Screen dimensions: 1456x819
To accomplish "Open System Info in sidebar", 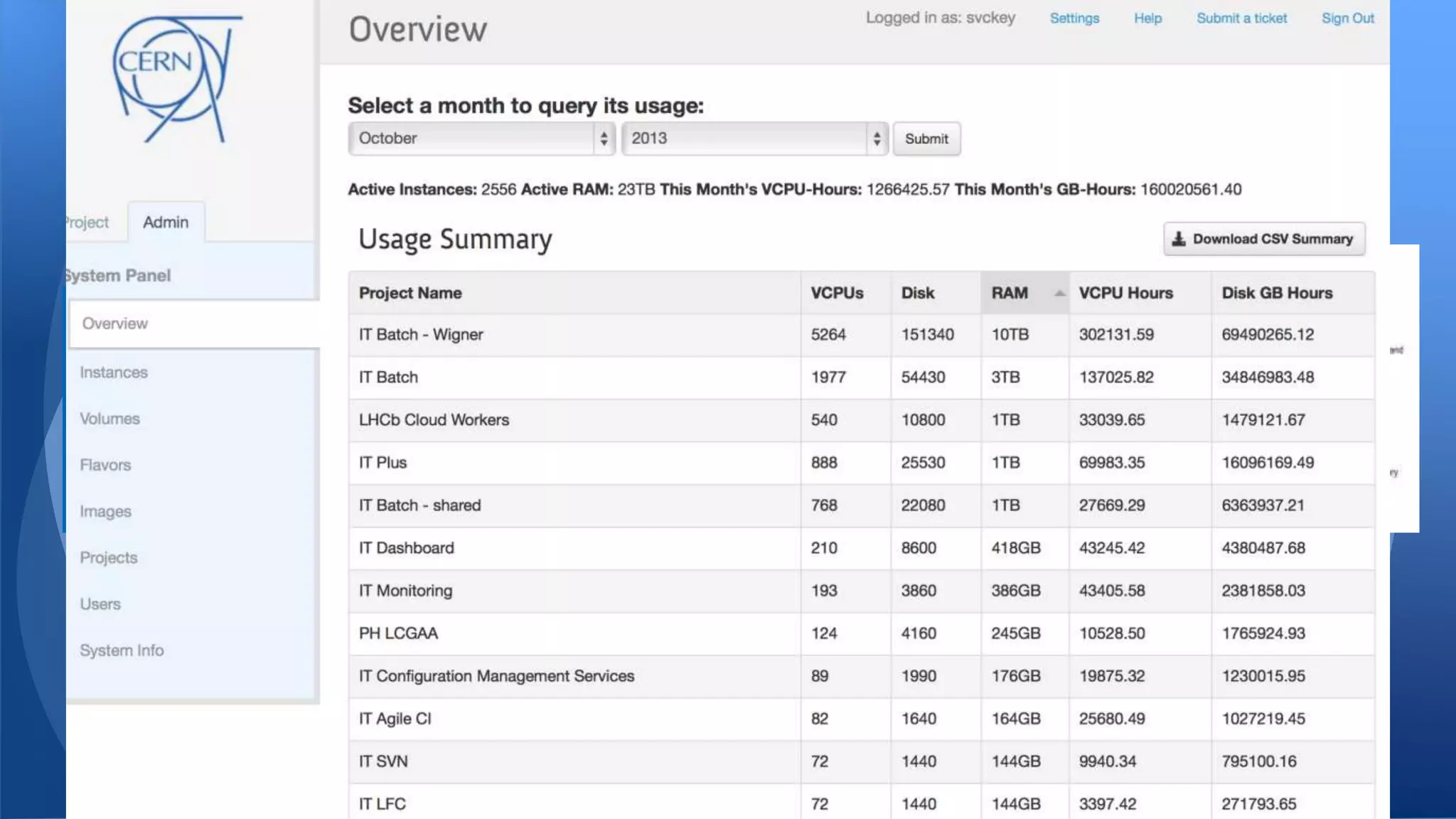I will click(x=122, y=651).
